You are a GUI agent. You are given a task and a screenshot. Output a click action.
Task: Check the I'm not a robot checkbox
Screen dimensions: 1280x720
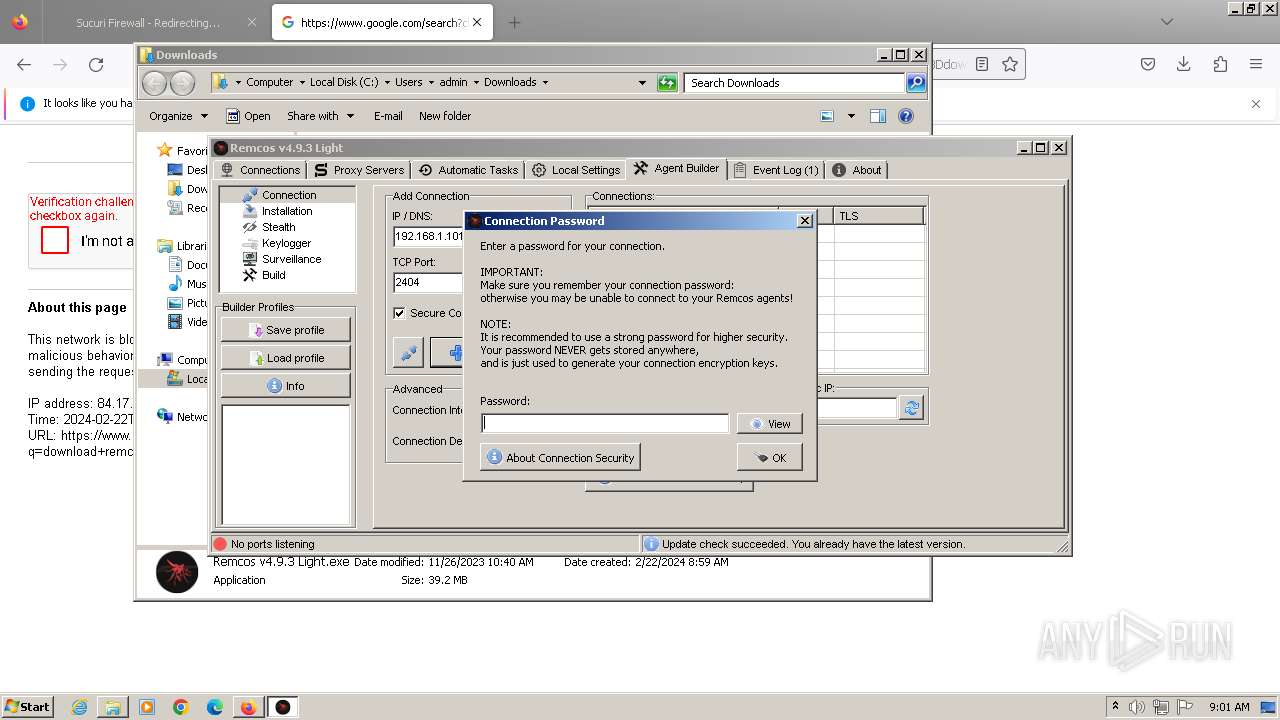[x=55, y=240]
